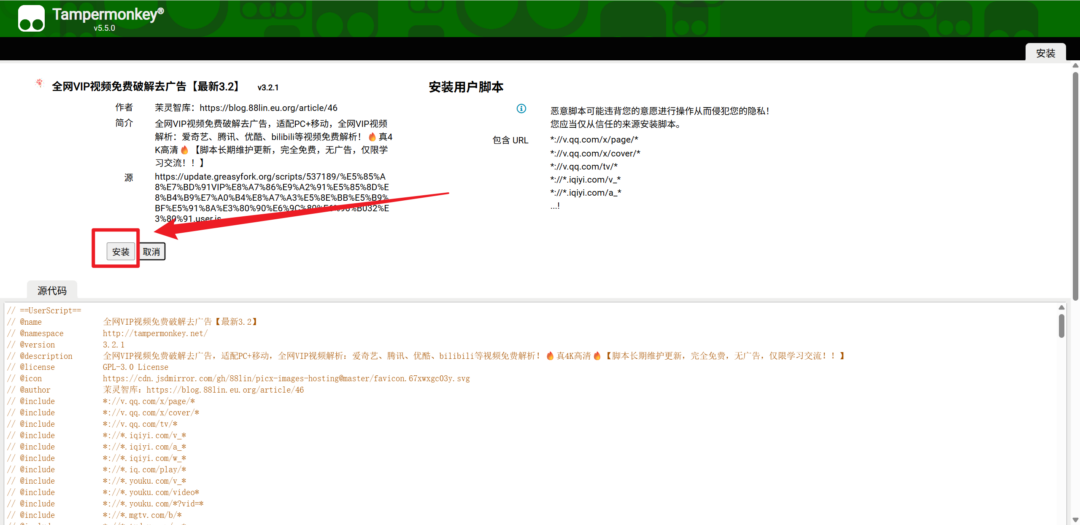The image size is (1080, 525).
Task: Click the @include *.mgtv.com/b/* line
Action: 94,515
